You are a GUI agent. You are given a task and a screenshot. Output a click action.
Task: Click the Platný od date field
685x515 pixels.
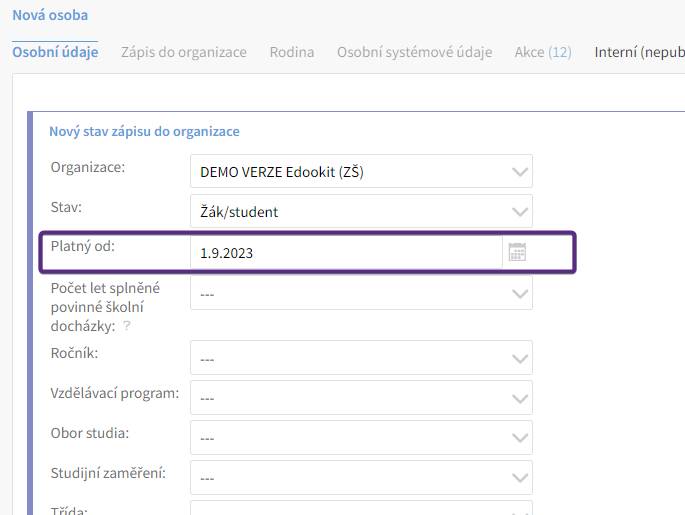coord(346,253)
